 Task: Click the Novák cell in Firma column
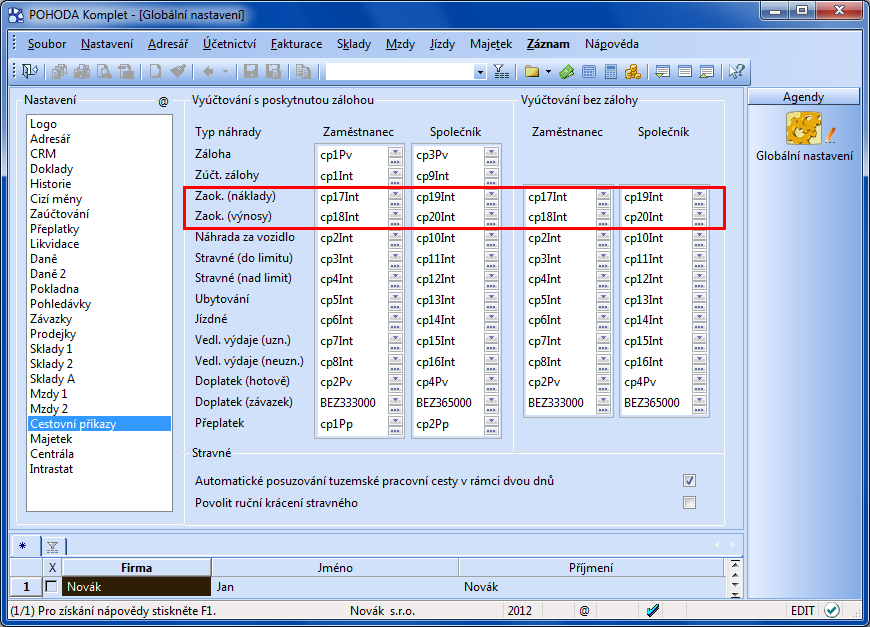136,586
